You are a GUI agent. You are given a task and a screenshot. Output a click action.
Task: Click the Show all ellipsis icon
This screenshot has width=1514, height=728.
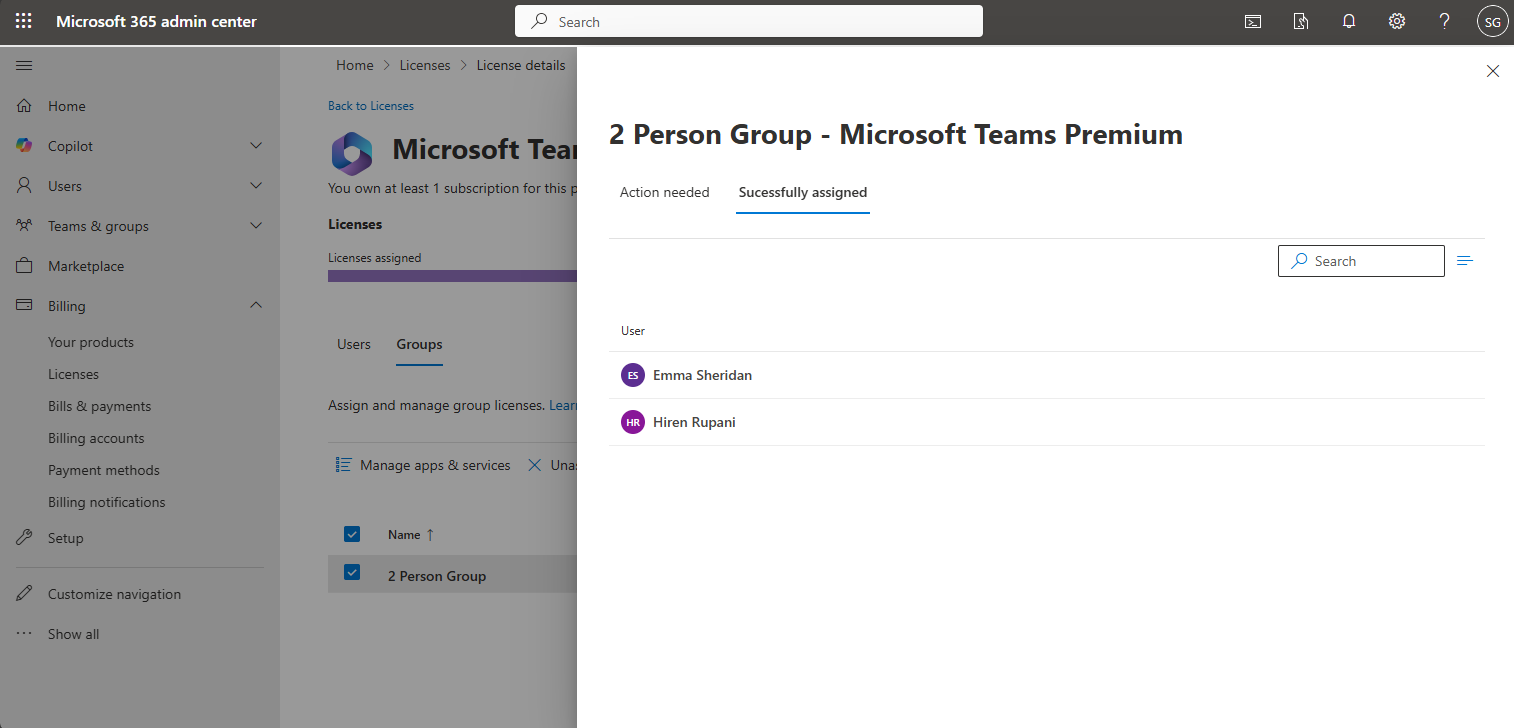25,634
